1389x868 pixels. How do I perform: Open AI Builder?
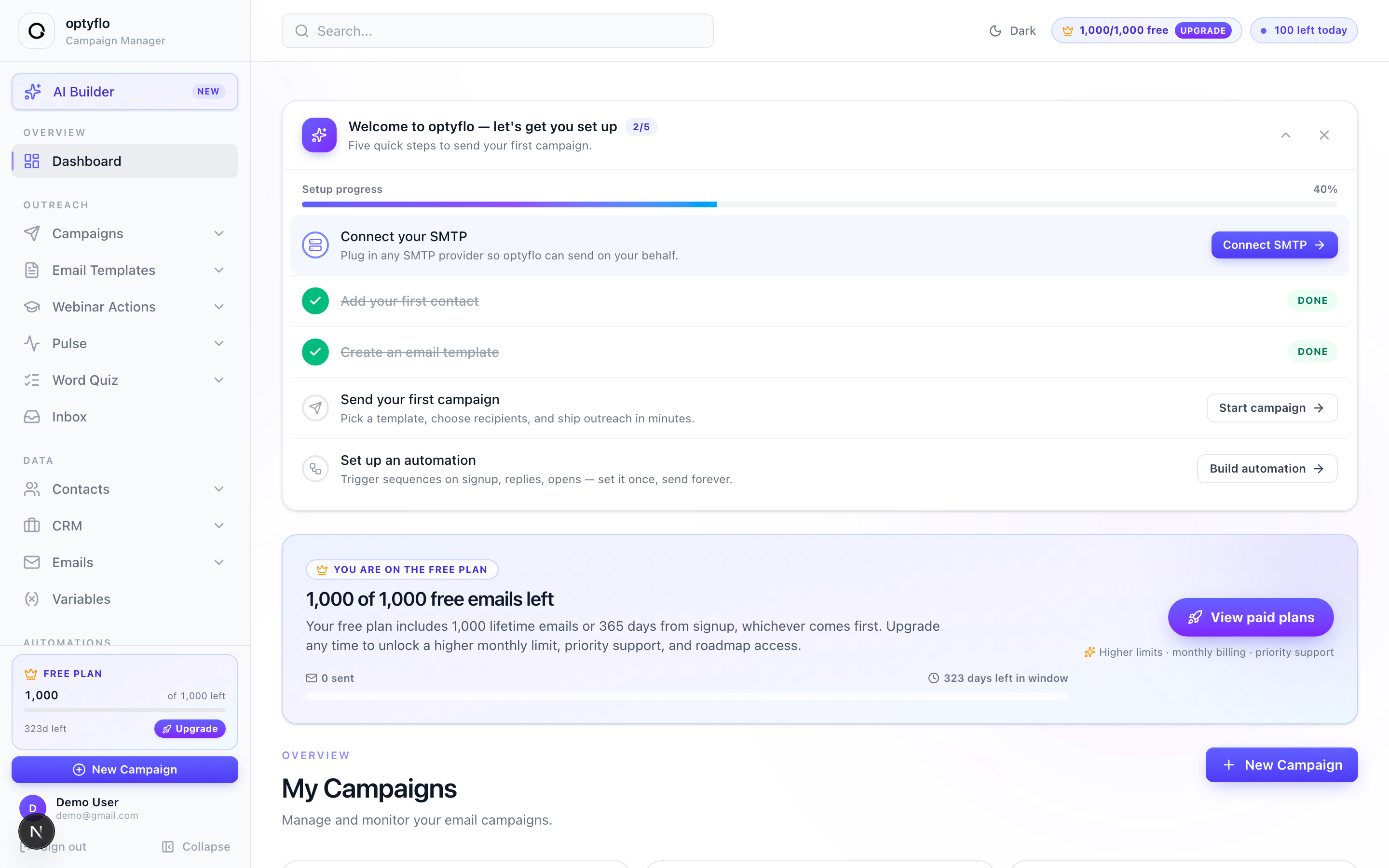point(125,92)
